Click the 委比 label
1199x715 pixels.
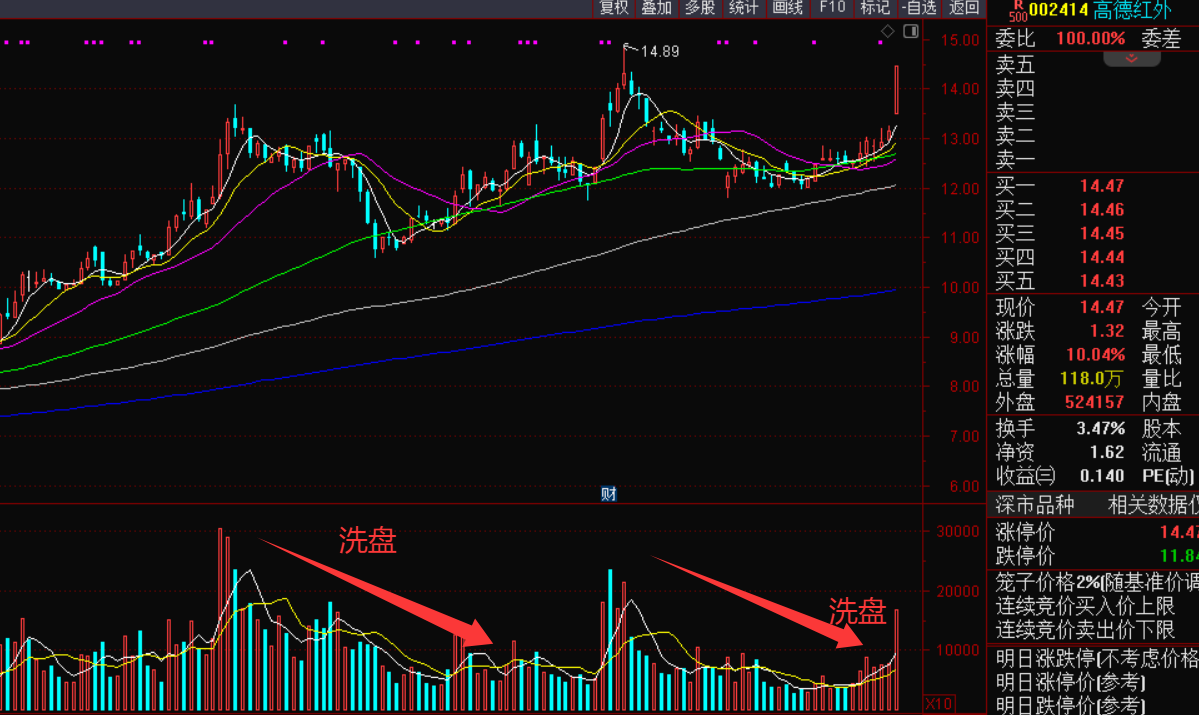click(1015, 38)
